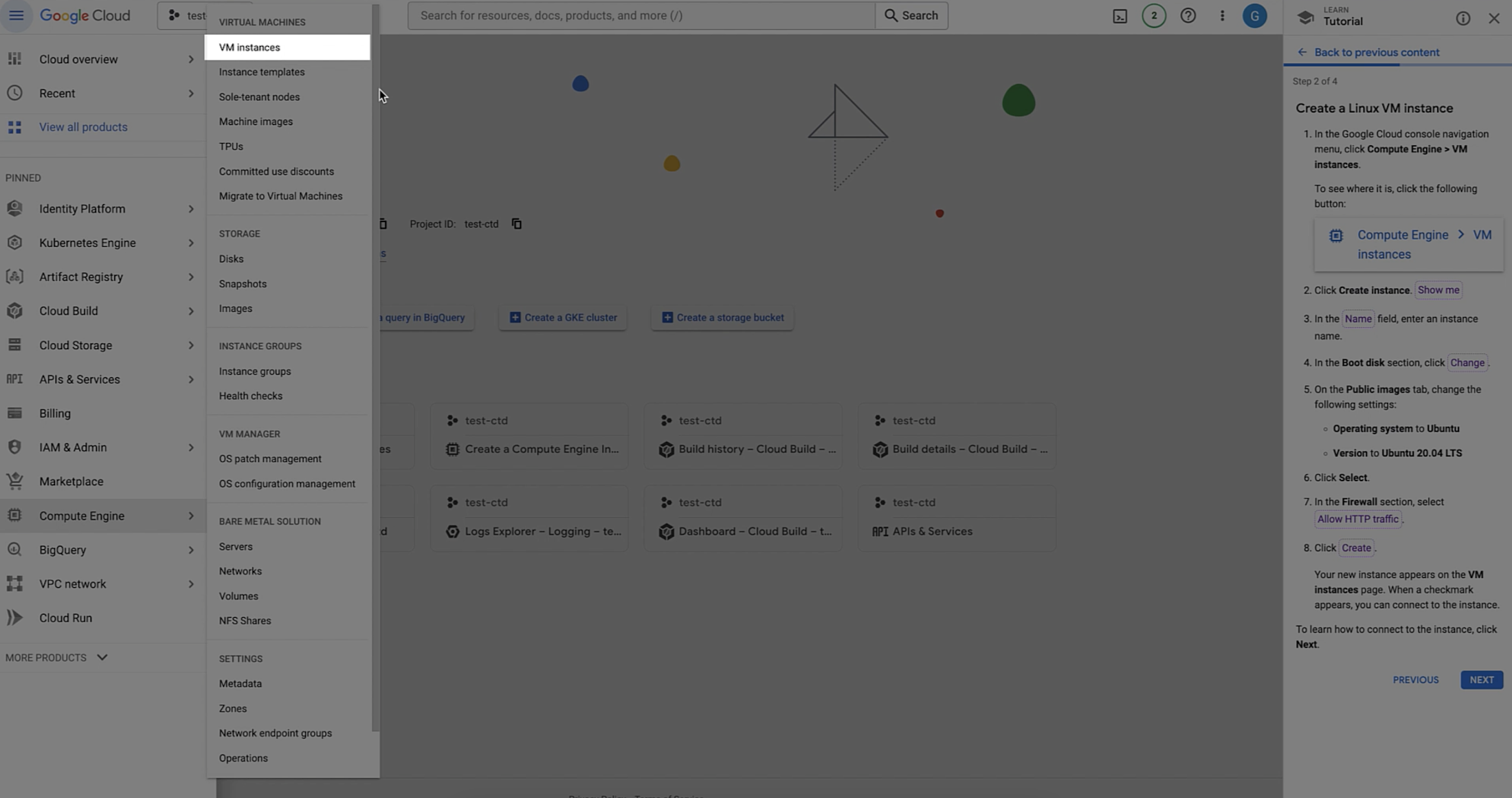Click the VPC network icon
This screenshot has height=798, width=1512.
pos(14,584)
